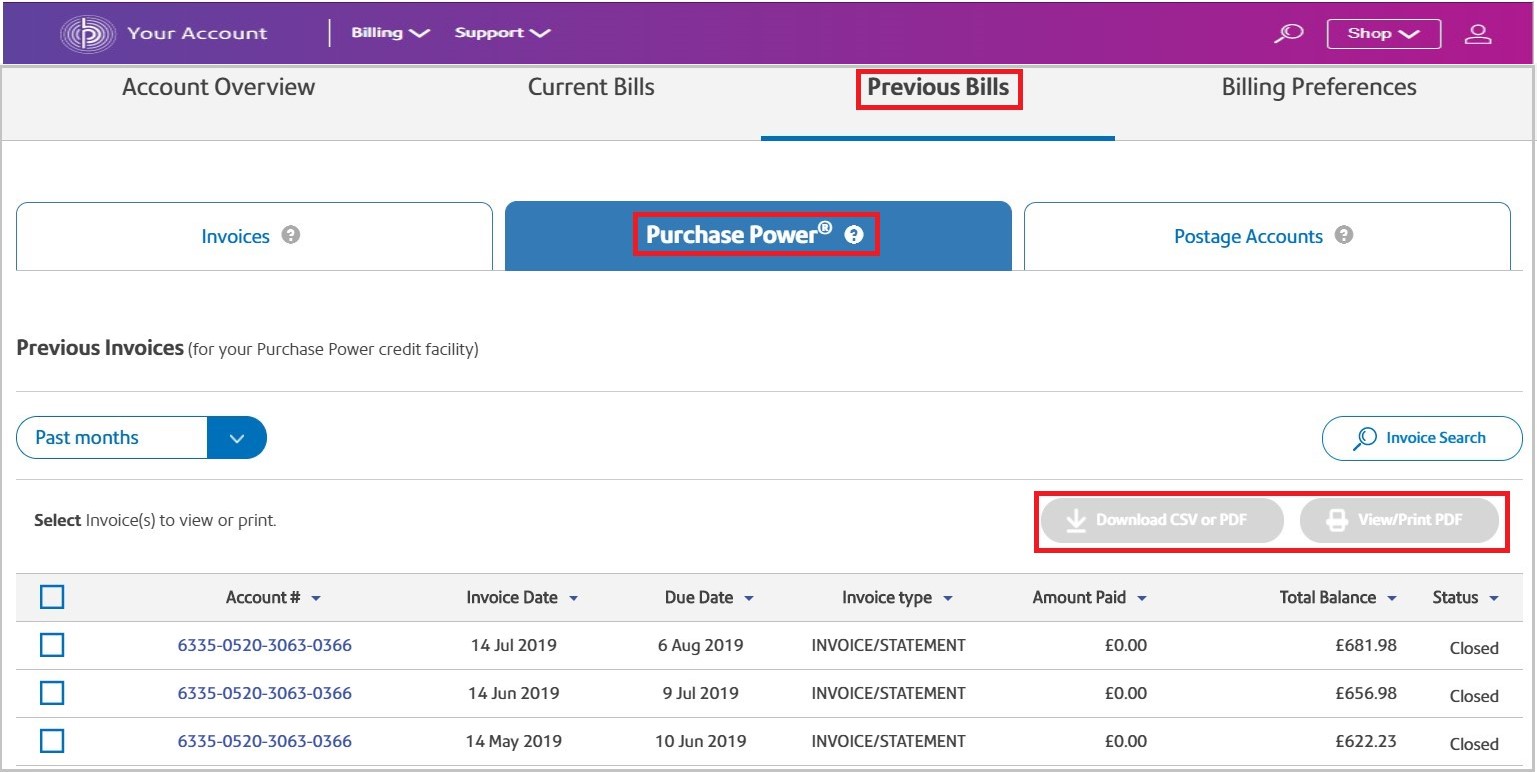This screenshot has width=1537, height=772.
Task: Click help icon beside Purchase Power
Action: (x=853, y=235)
